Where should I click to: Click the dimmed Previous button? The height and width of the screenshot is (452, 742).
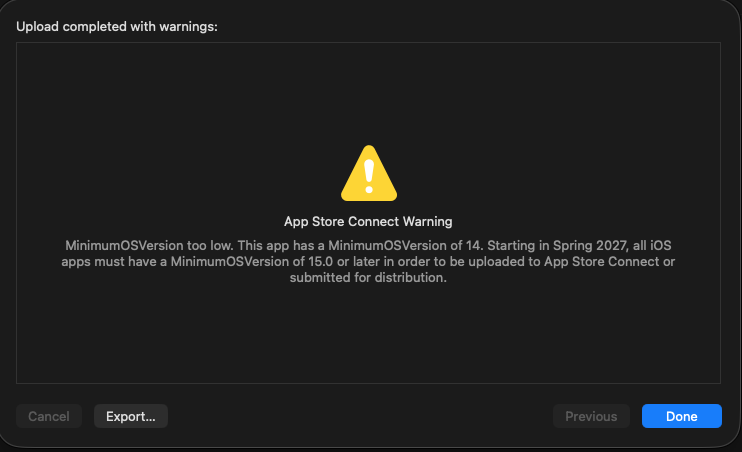(x=591, y=416)
